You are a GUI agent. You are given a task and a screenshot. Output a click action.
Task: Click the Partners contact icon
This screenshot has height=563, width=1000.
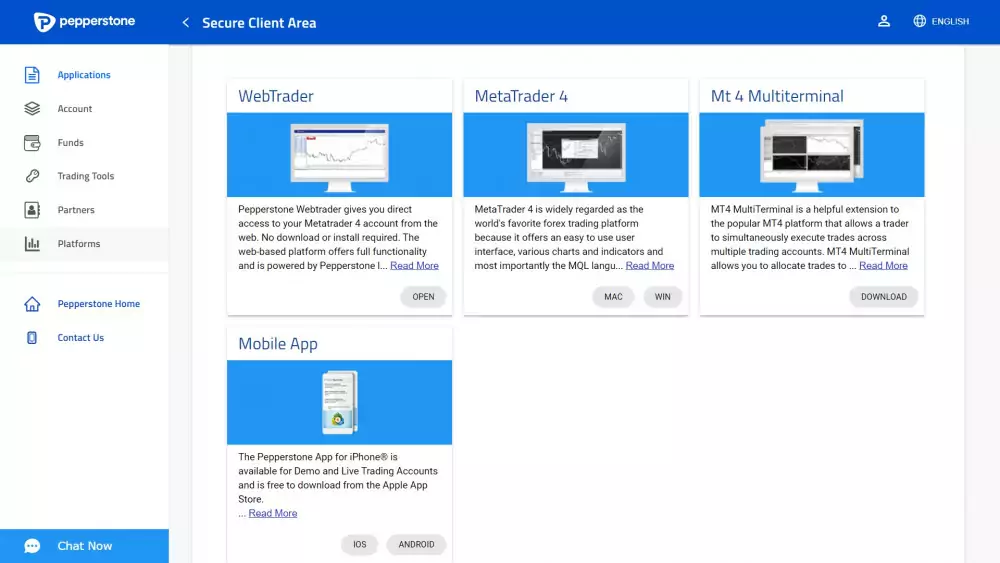[x=32, y=210]
